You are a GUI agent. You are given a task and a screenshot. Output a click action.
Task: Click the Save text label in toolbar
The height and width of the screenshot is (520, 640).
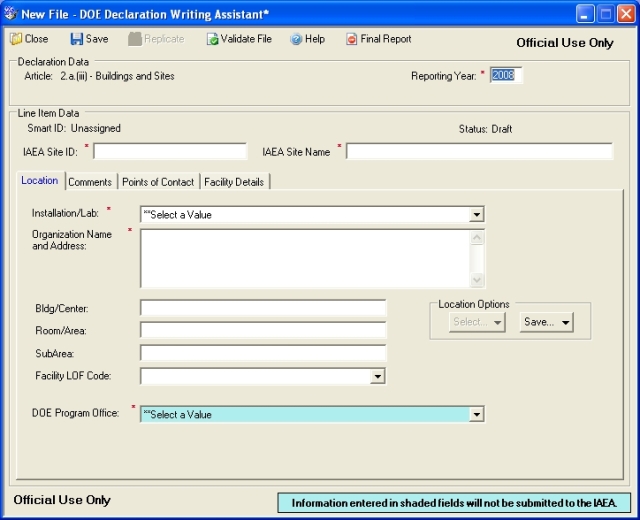pos(97,39)
